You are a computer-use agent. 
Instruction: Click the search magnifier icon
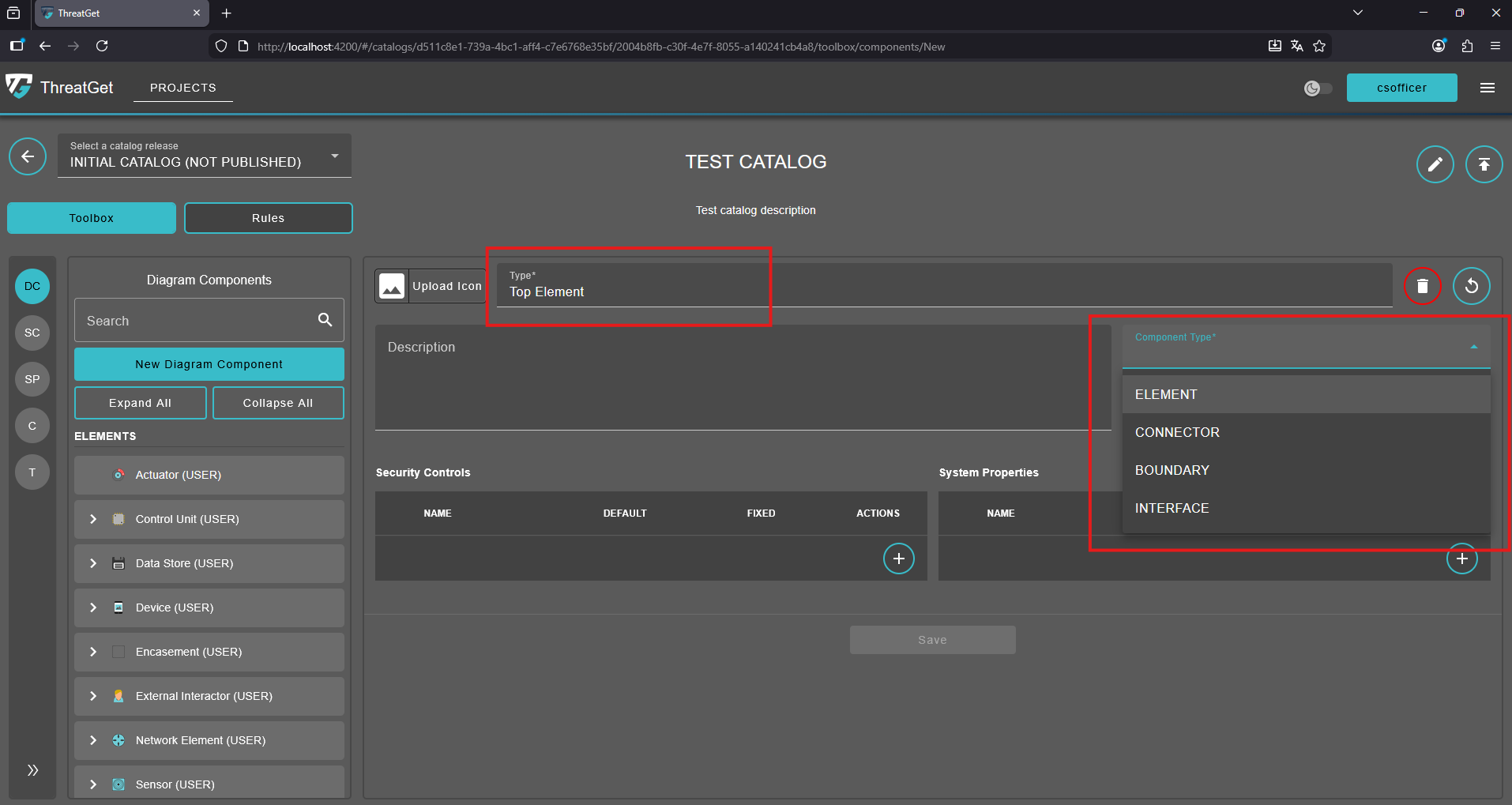325,320
